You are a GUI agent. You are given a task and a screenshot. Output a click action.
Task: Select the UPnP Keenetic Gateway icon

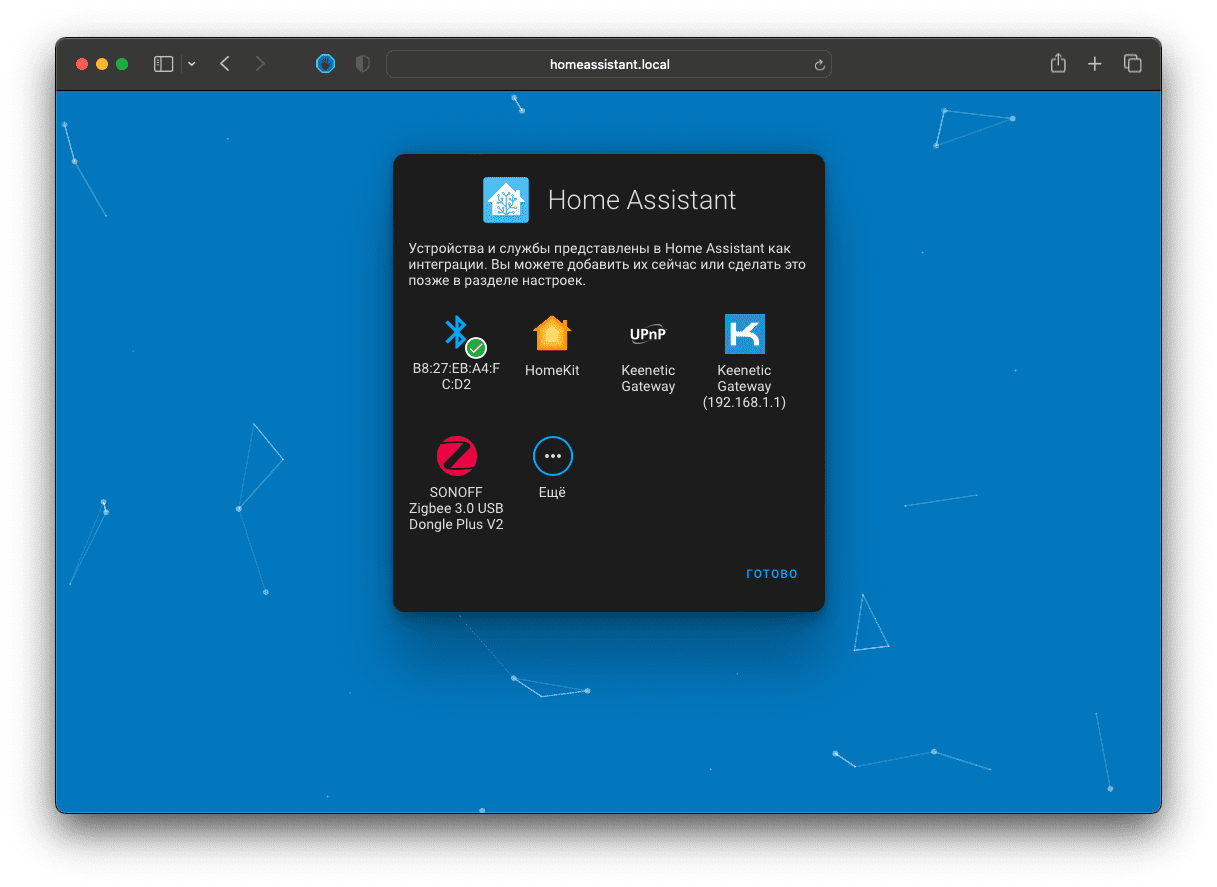click(648, 334)
